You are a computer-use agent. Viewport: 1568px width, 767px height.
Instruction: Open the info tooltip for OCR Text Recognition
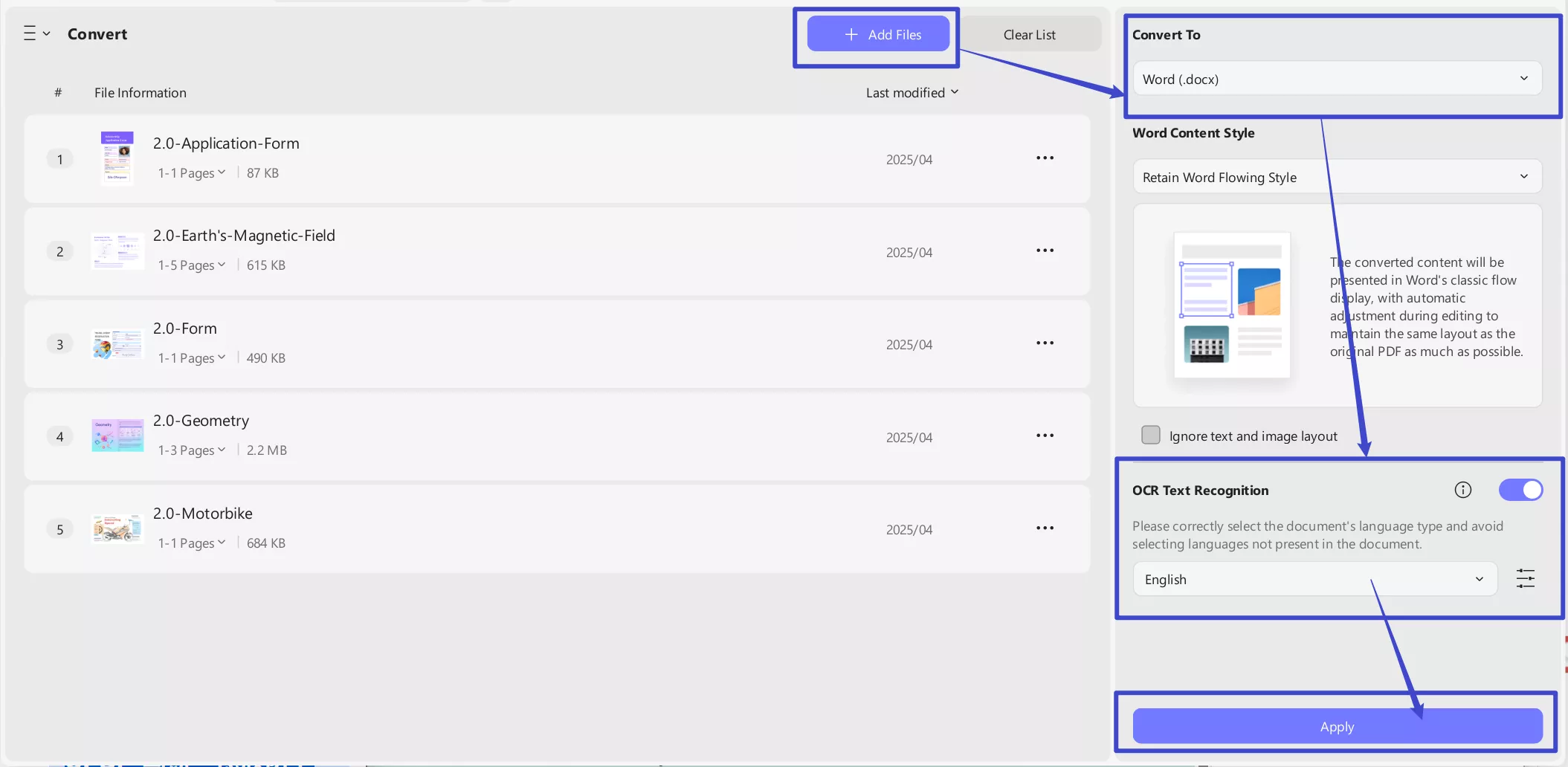[x=1462, y=490]
